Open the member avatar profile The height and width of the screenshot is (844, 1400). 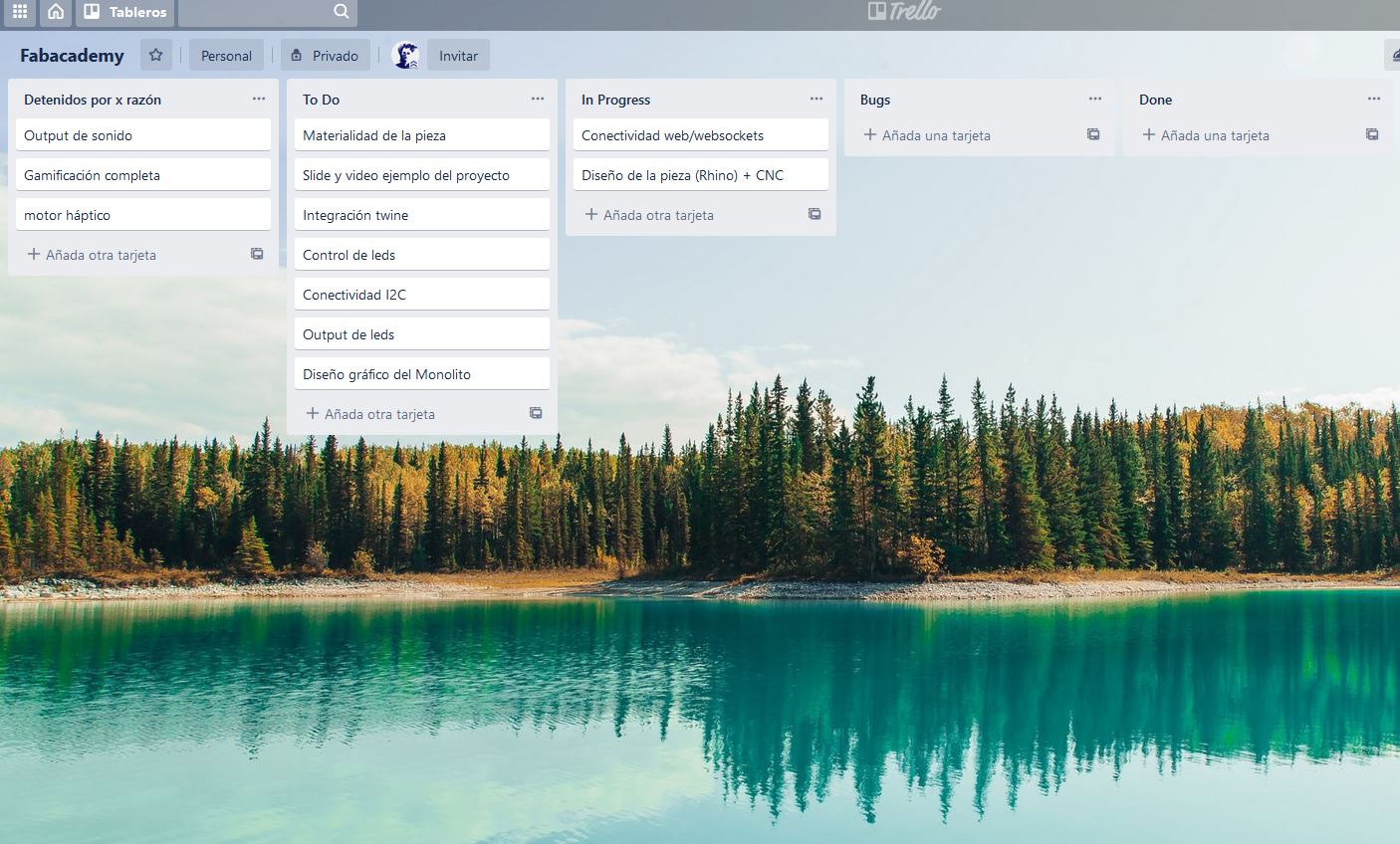click(405, 56)
